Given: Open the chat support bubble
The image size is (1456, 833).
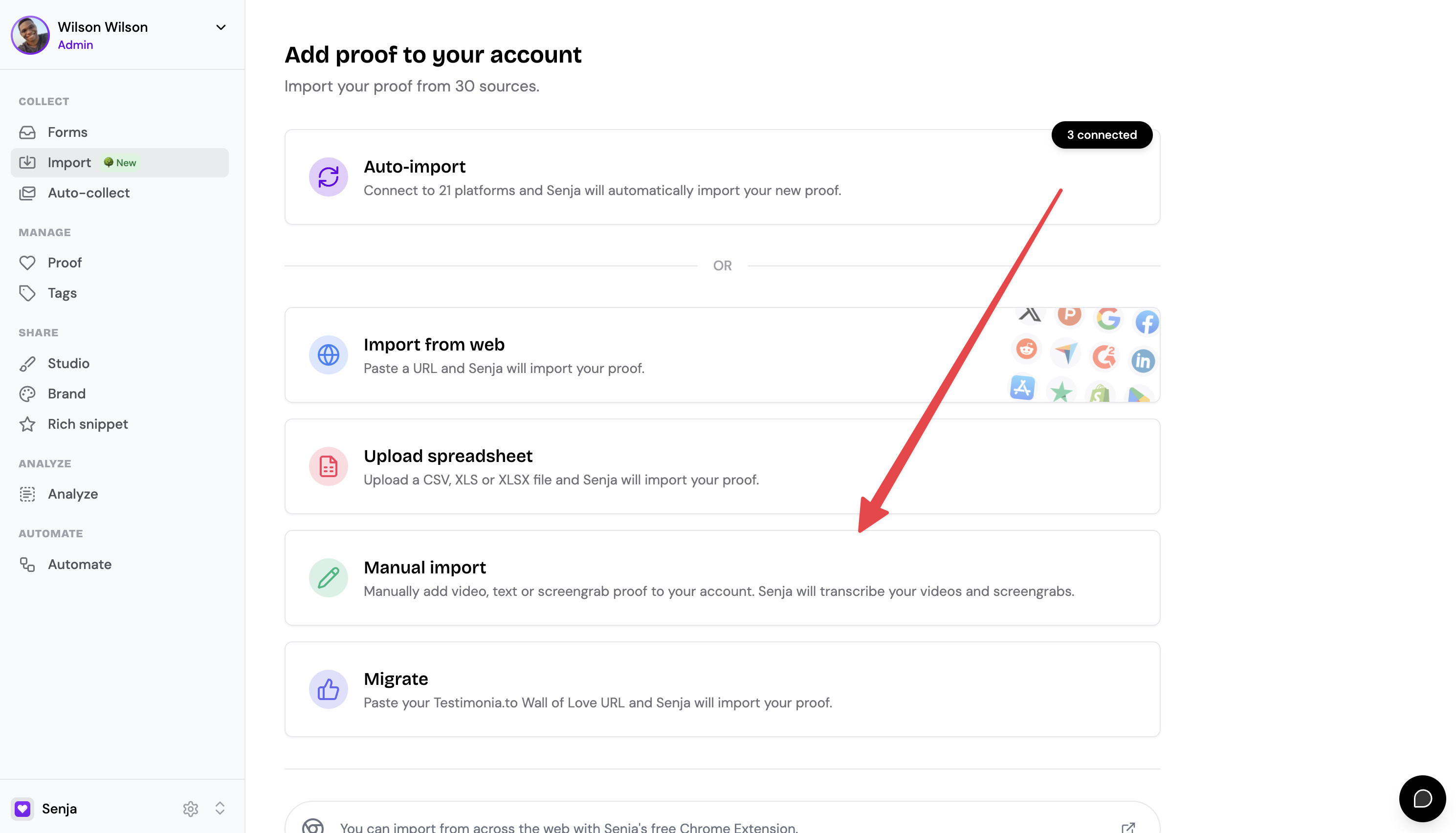Looking at the screenshot, I should tap(1422, 799).
